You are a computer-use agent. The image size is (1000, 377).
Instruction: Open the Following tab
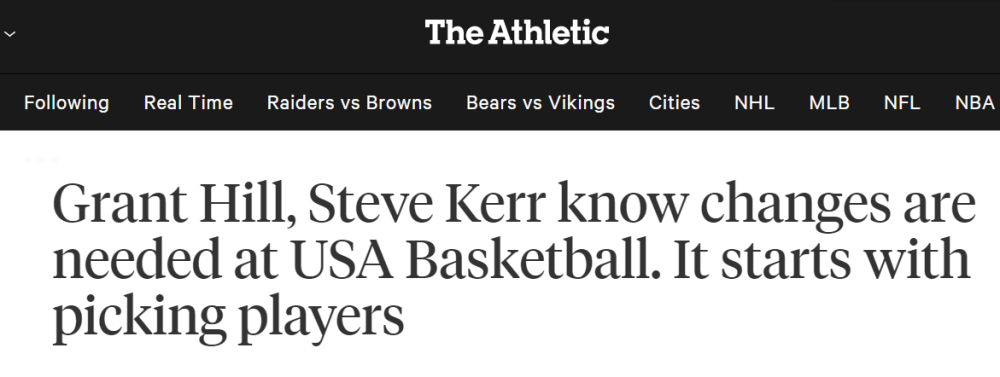(66, 103)
